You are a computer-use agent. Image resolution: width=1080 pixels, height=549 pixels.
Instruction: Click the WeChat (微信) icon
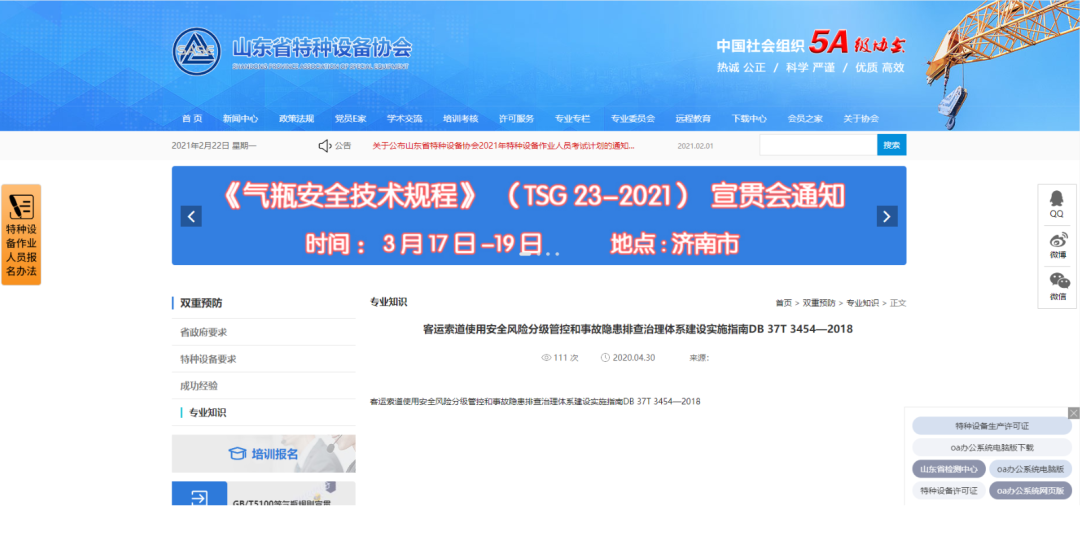[x=1057, y=282]
